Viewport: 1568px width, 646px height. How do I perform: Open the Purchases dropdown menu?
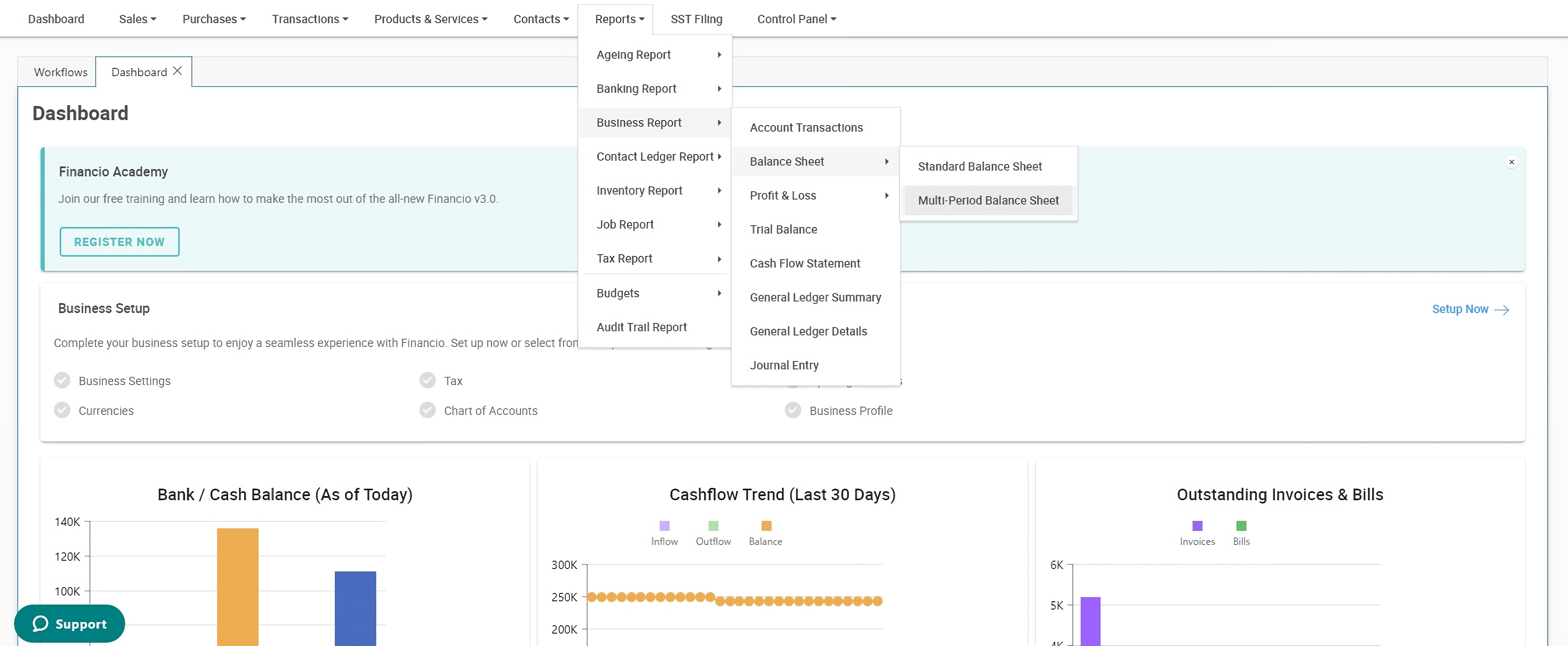pyautogui.click(x=214, y=19)
